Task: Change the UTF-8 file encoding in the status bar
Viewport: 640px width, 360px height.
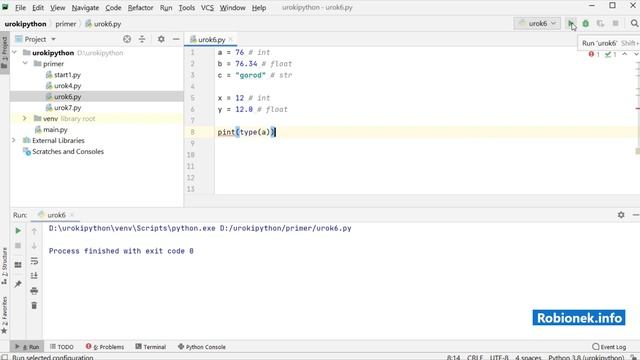Action: pos(499,357)
